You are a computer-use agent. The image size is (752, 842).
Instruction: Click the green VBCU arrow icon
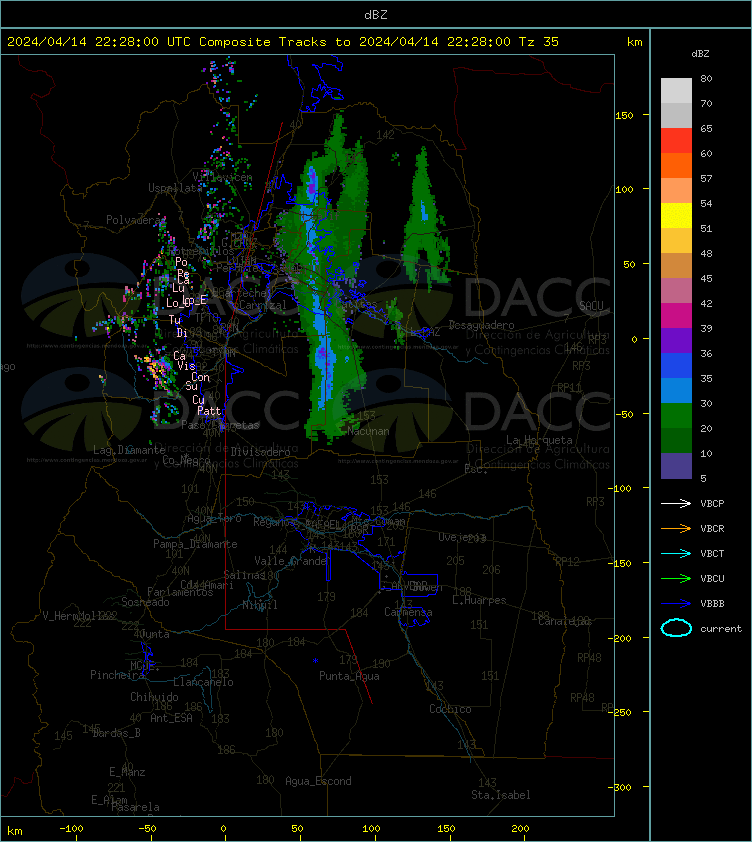pos(676,578)
